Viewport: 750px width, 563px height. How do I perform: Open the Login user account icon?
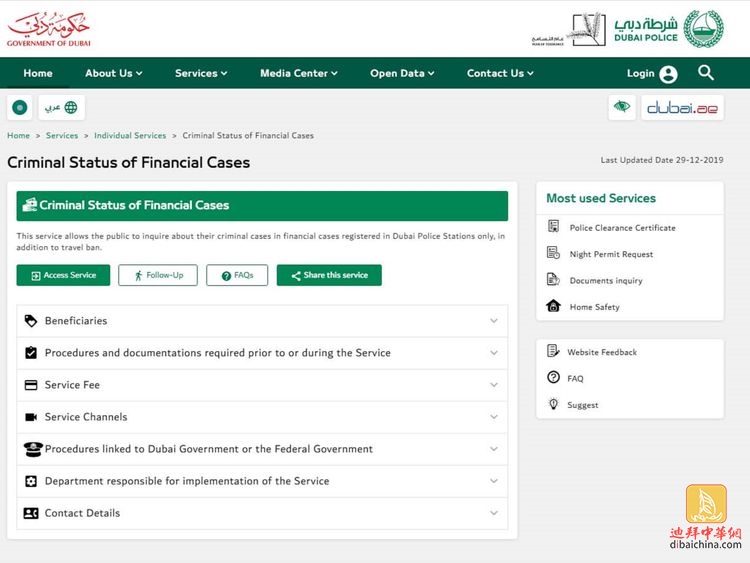pyautogui.click(x=668, y=74)
